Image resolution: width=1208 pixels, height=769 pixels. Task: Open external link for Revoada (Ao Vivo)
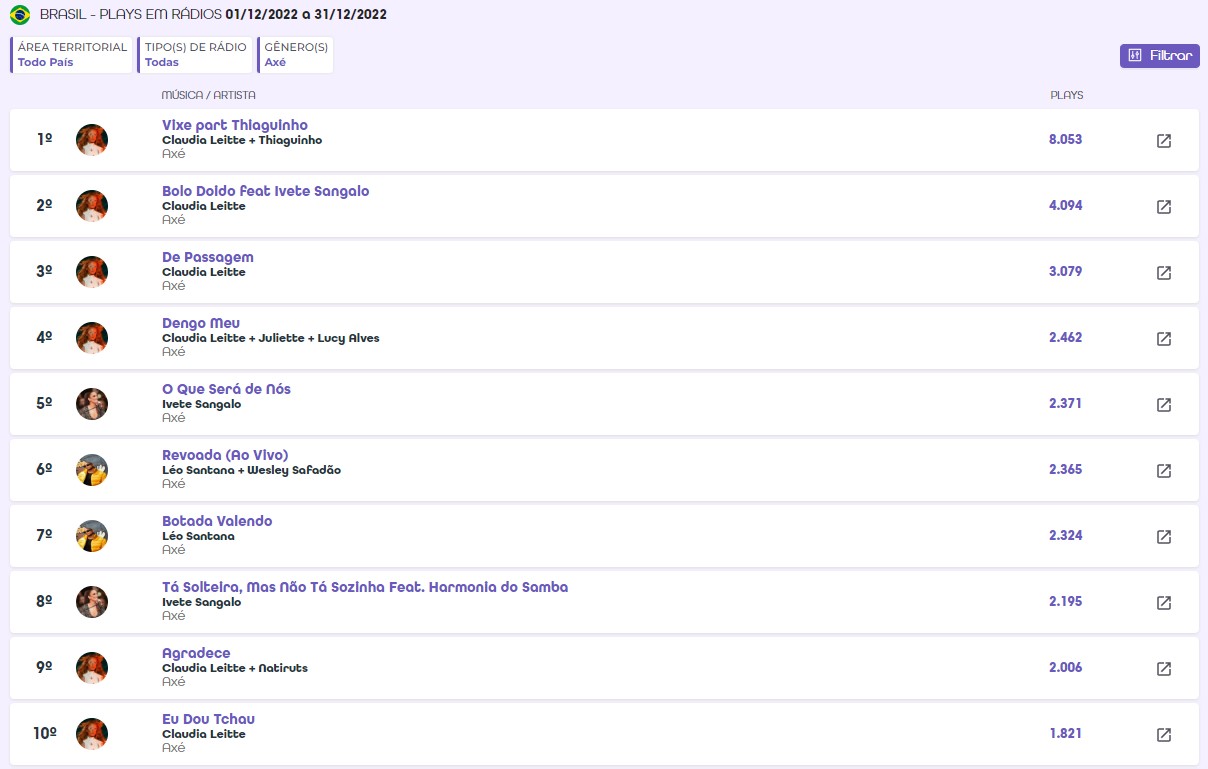coord(1164,471)
